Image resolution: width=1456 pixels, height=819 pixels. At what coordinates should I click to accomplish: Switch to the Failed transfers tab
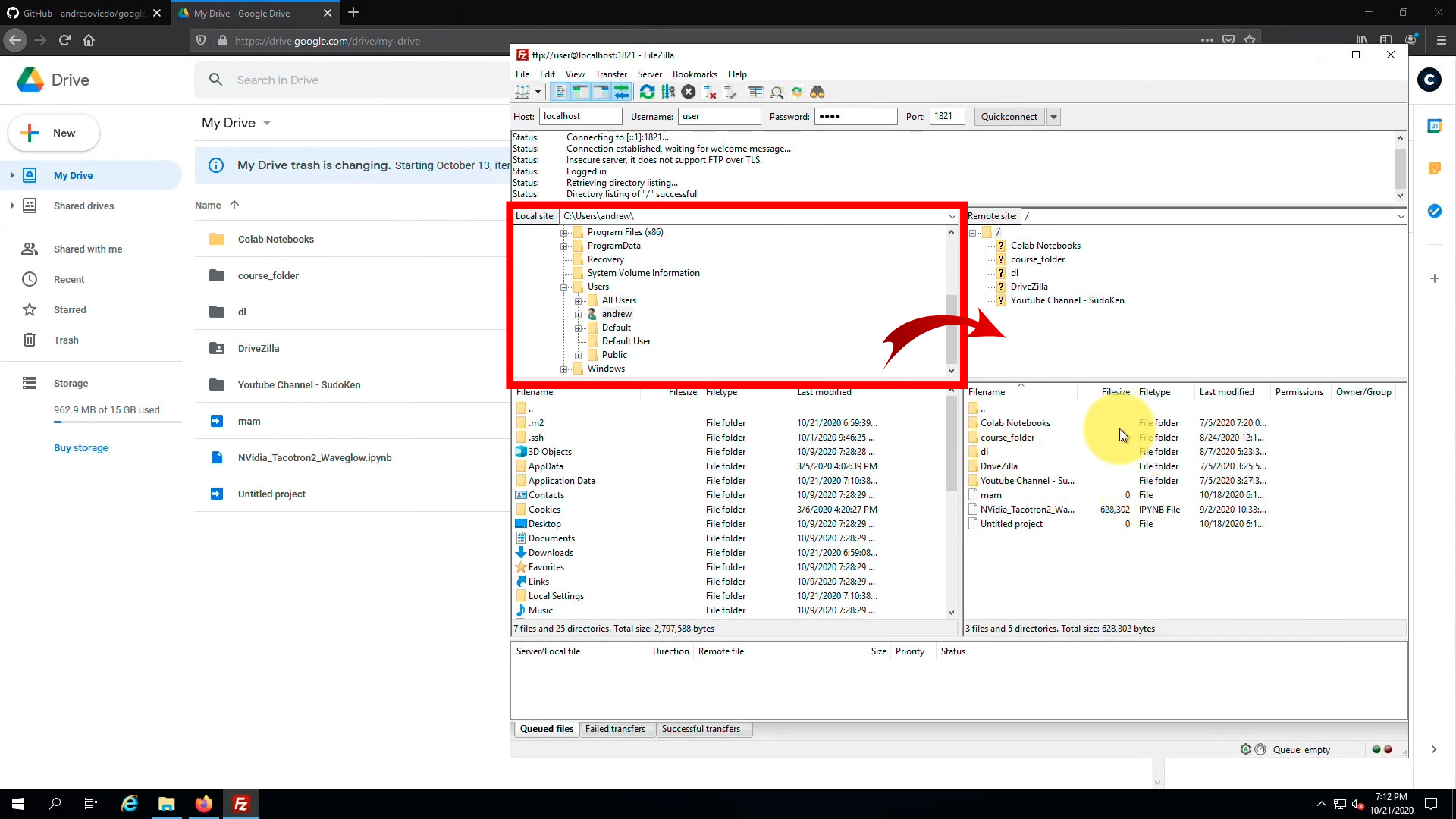[x=615, y=729]
